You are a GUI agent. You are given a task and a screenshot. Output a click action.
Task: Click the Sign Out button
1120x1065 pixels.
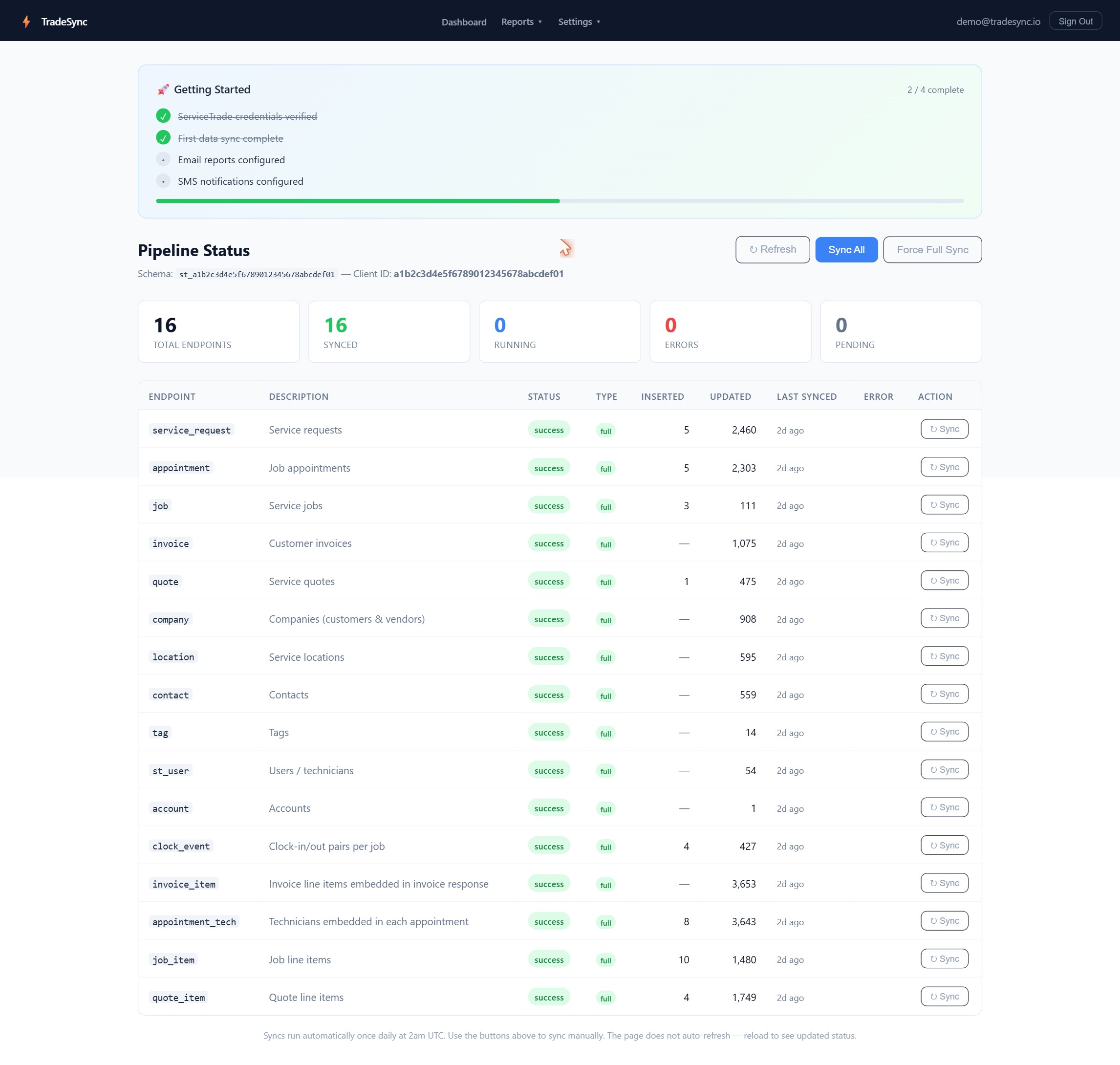click(x=1075, y=21)
